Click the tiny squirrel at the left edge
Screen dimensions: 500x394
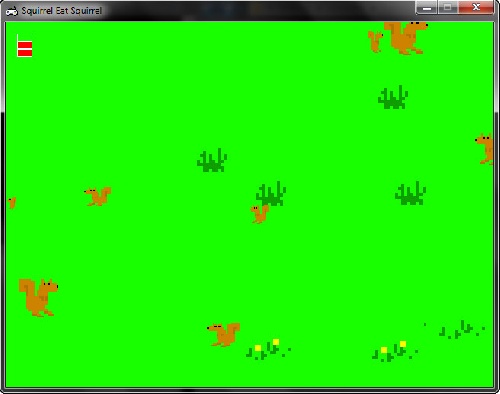(12, 203)
